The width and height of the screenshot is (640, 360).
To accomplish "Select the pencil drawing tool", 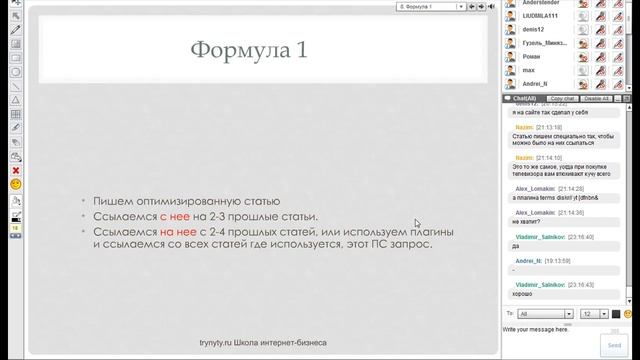I will (16, 30).
